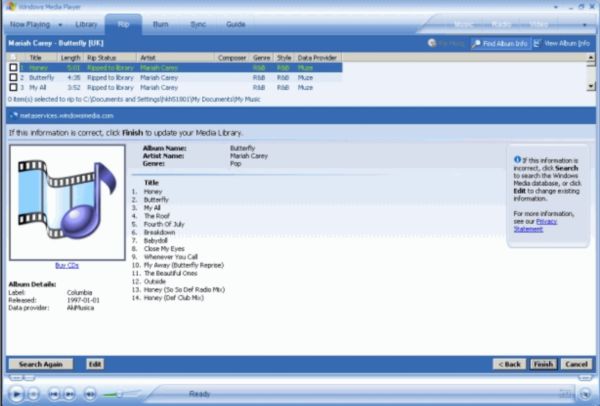This screenshot has height=406, width=600.
Task: Switch to skin mode icon at bottom right
Action: point(585,394)
